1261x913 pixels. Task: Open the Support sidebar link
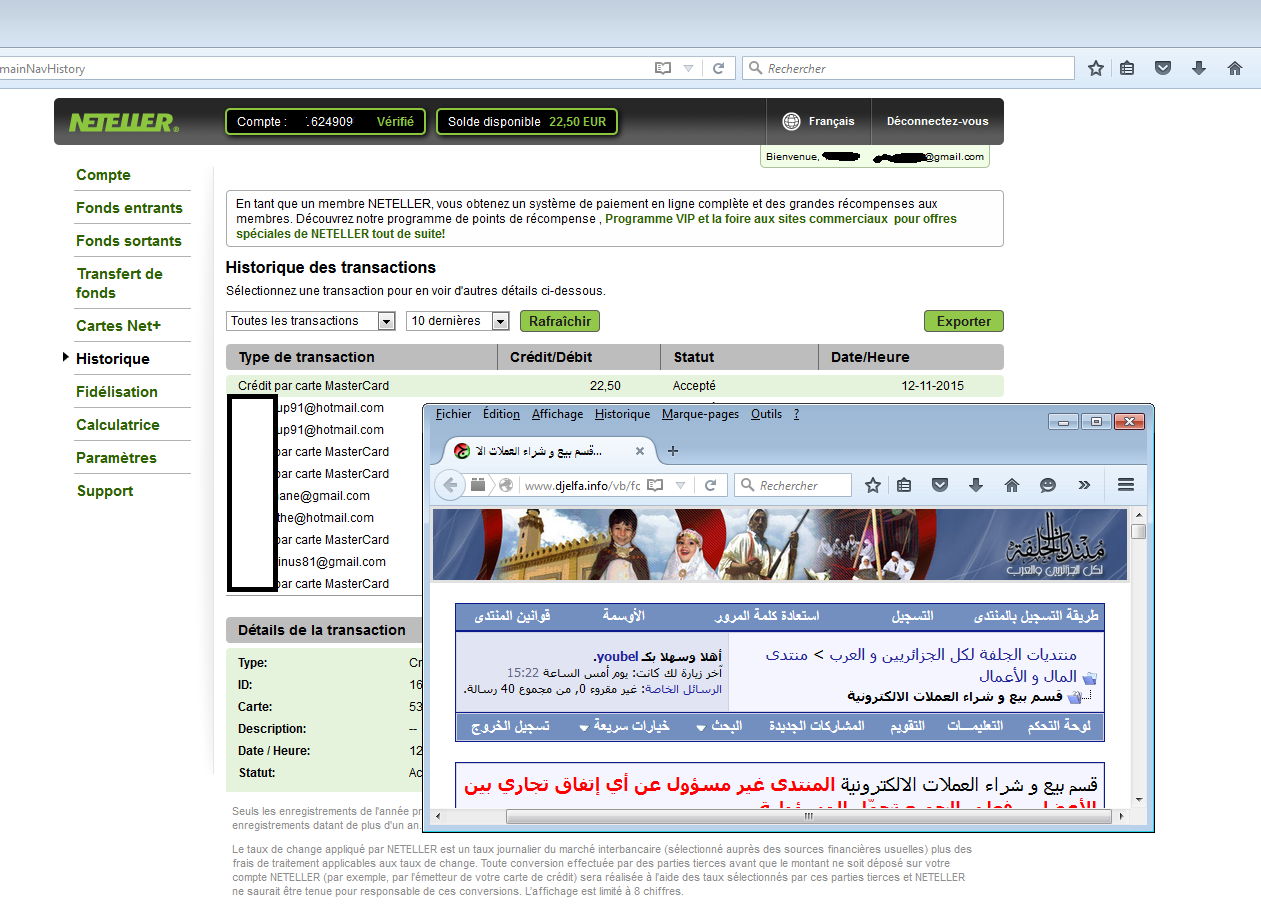pos(105,491)
